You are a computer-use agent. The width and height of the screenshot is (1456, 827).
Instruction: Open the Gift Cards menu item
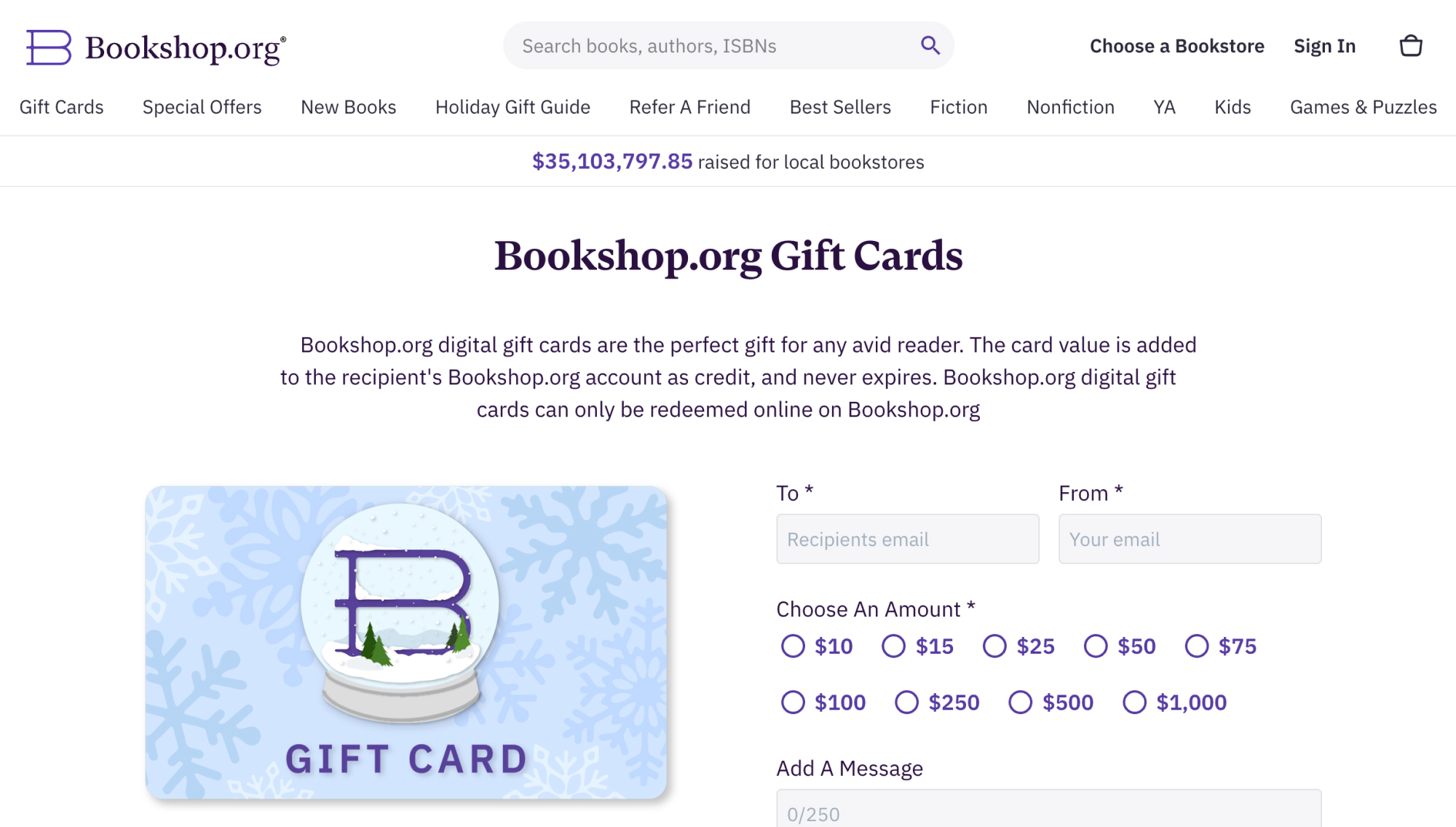pyautogui.click(x=61, y=107)
